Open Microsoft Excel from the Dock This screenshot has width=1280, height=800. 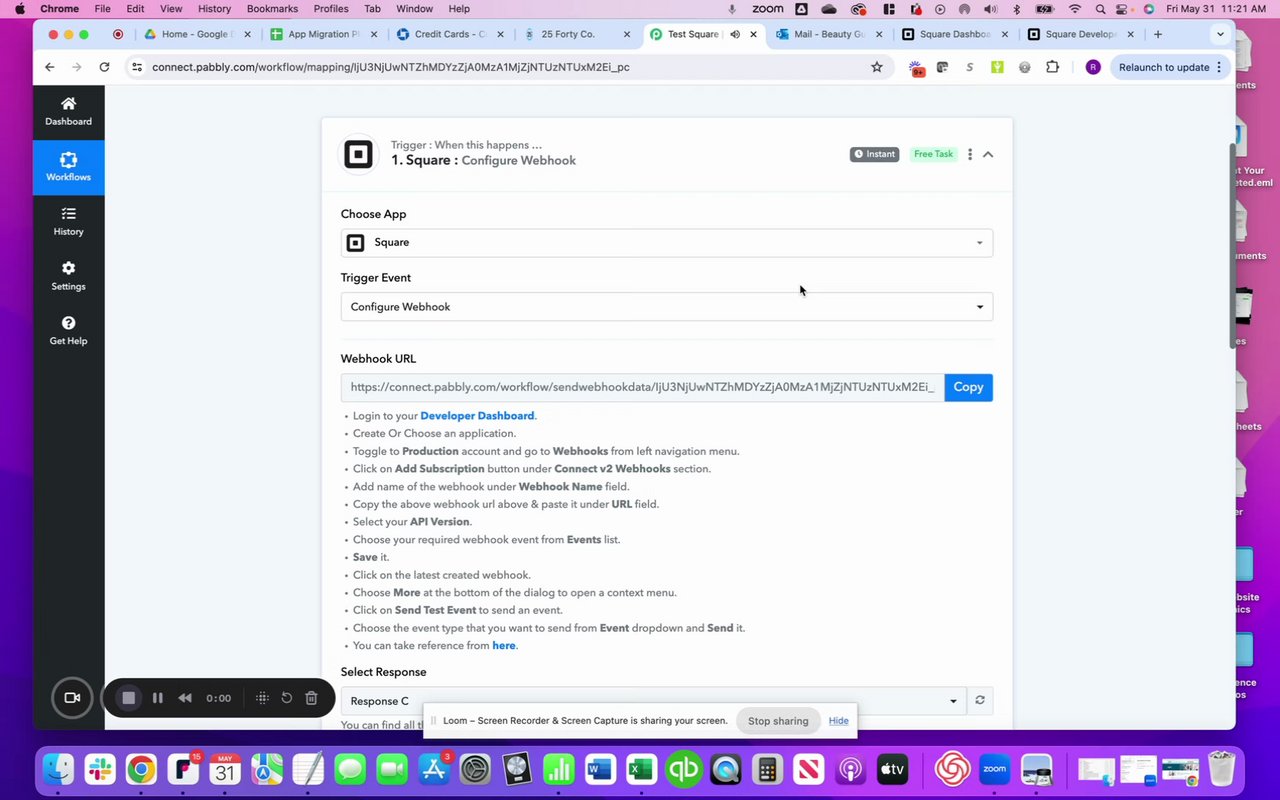641,768
